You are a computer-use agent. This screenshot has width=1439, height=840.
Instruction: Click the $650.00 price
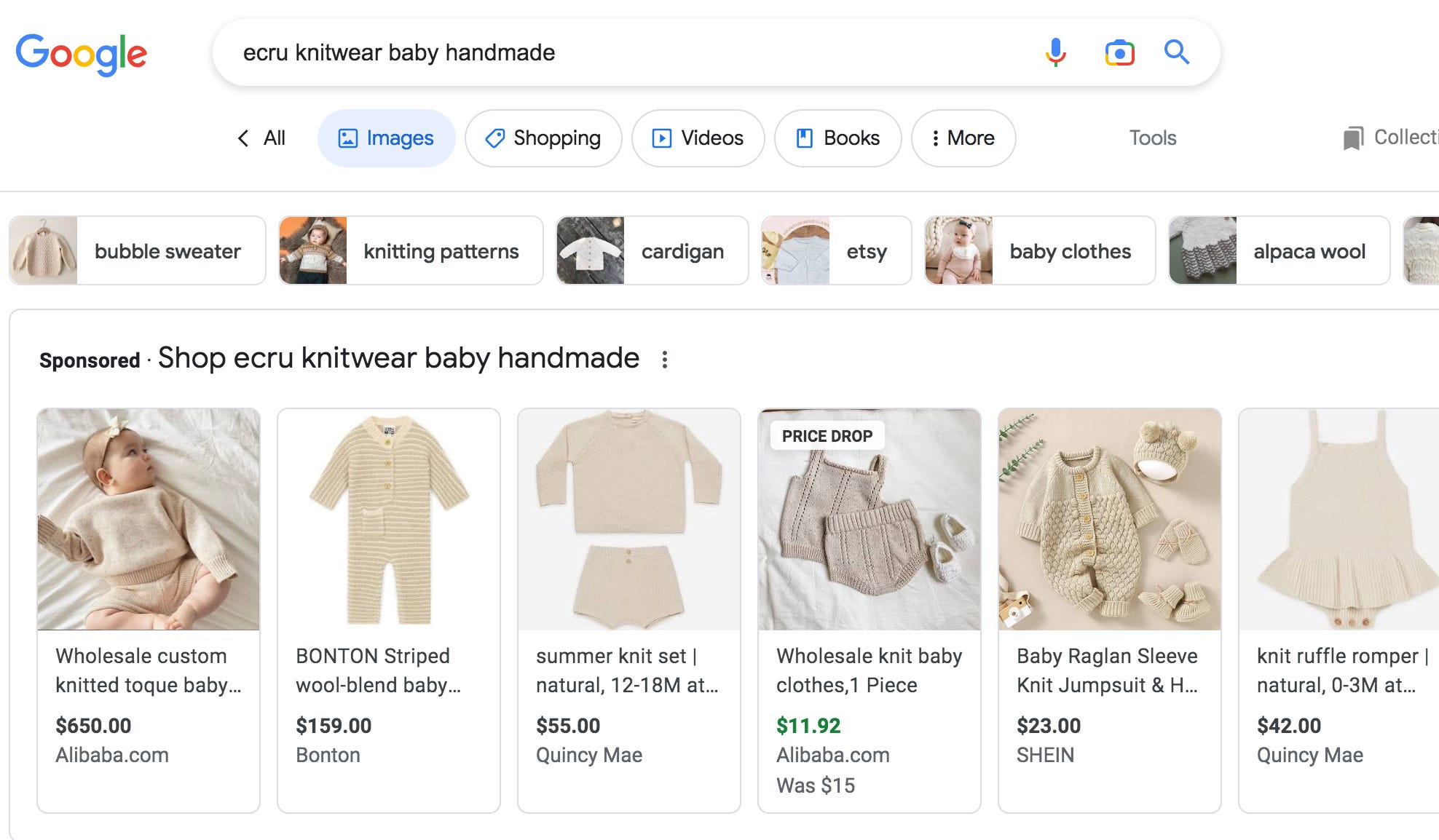pos(93,726)
